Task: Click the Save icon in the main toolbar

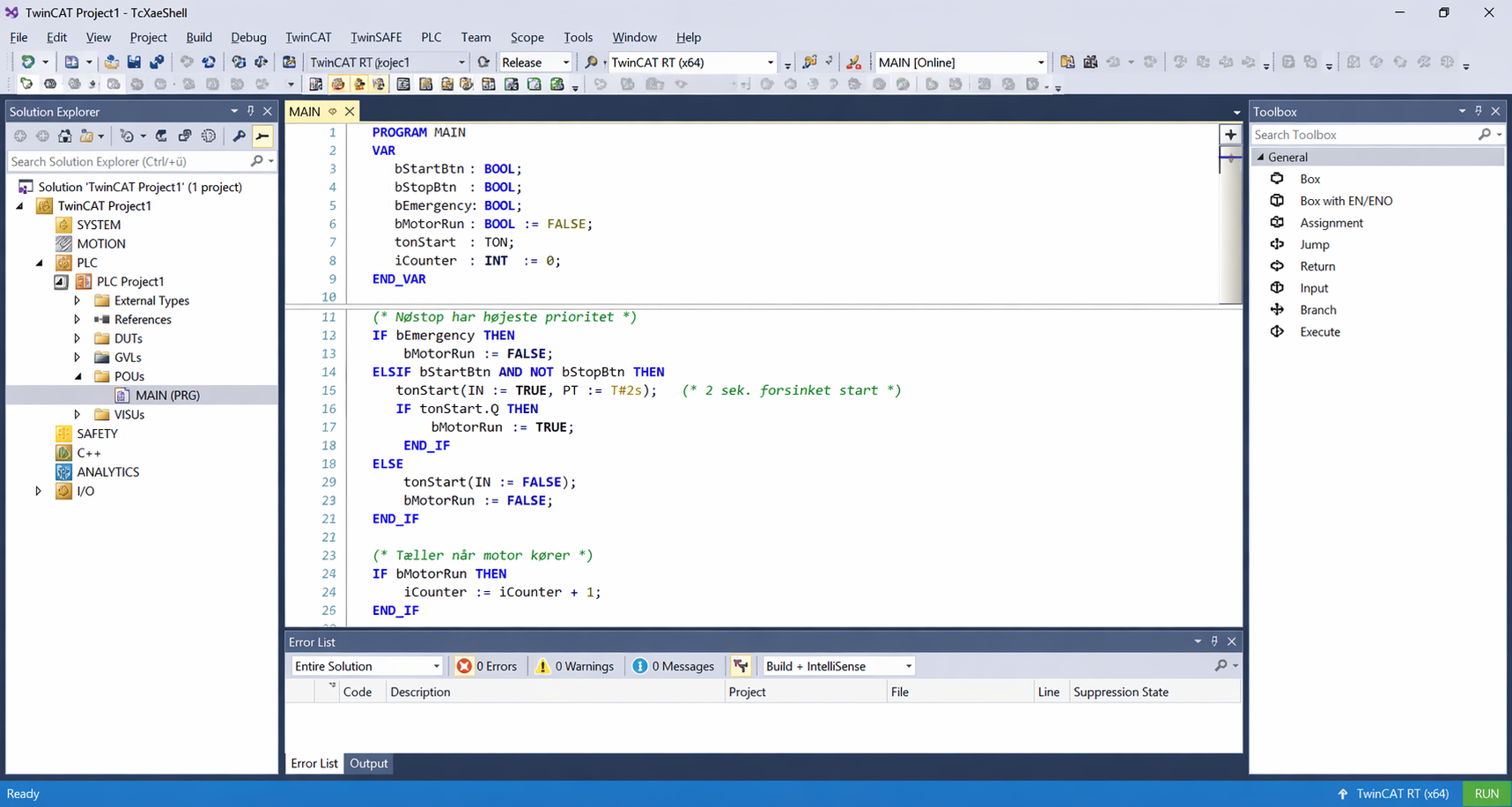Action: [x=134, y=62]
